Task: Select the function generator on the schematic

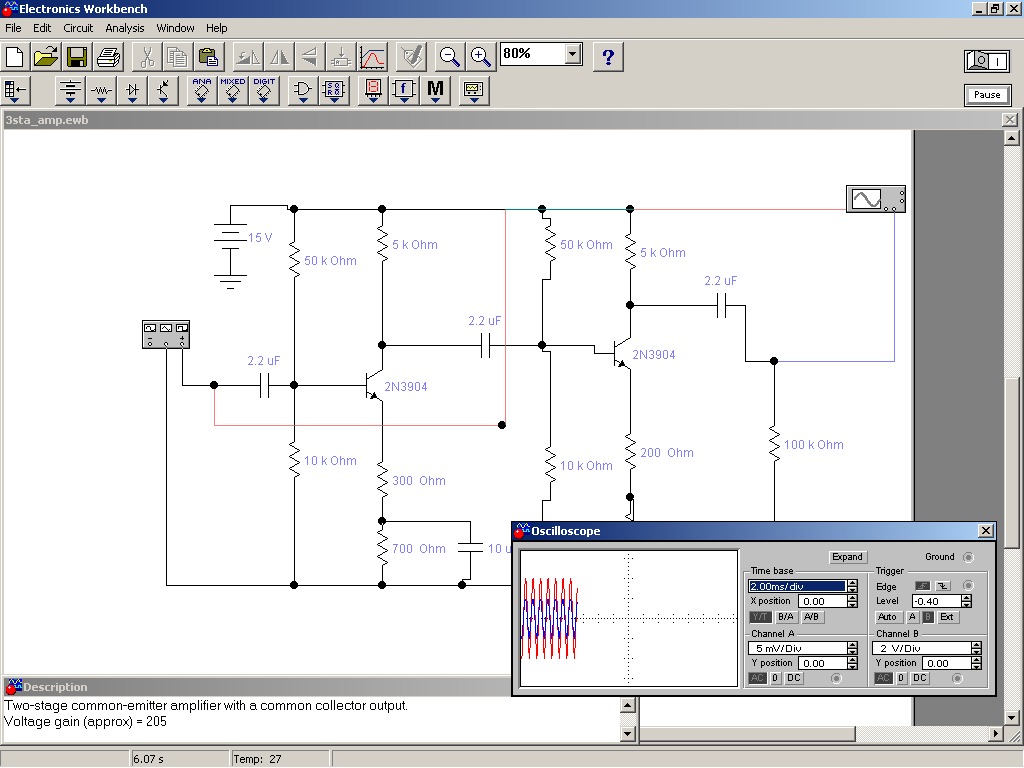Action: pyautogui.click(x=166, y=334)
